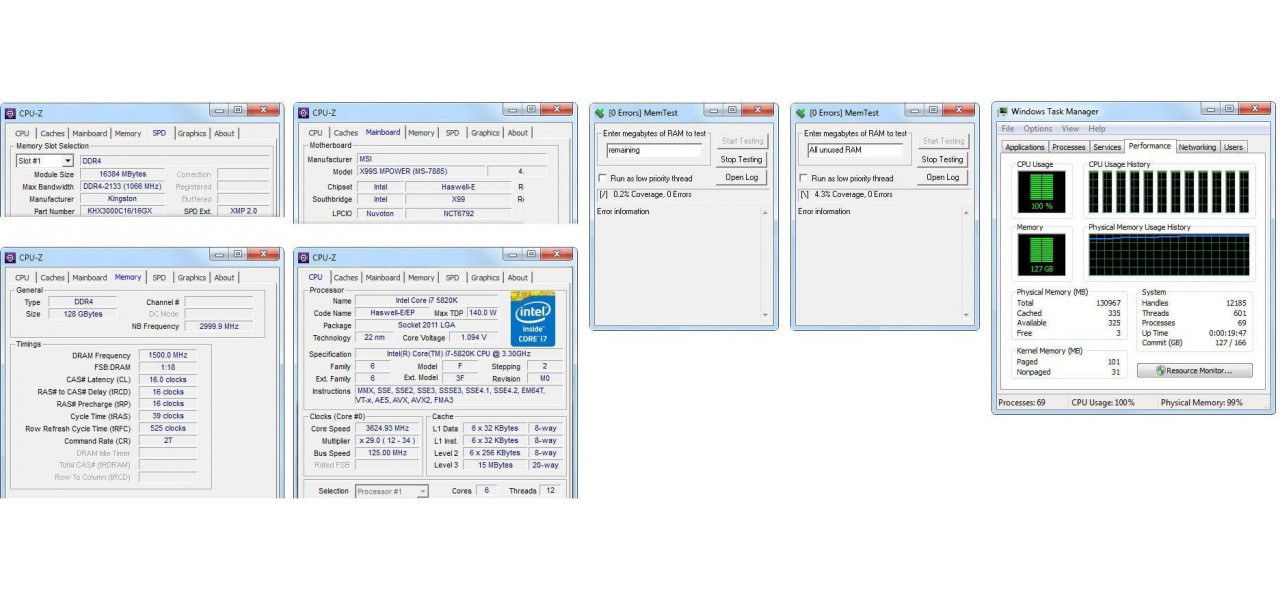Image resolution: width=1280 pixels, height=600 pixels.
Task: Click the 'XMP 2.0' SPD Ext. value
Action: click(x=243, y=211)
